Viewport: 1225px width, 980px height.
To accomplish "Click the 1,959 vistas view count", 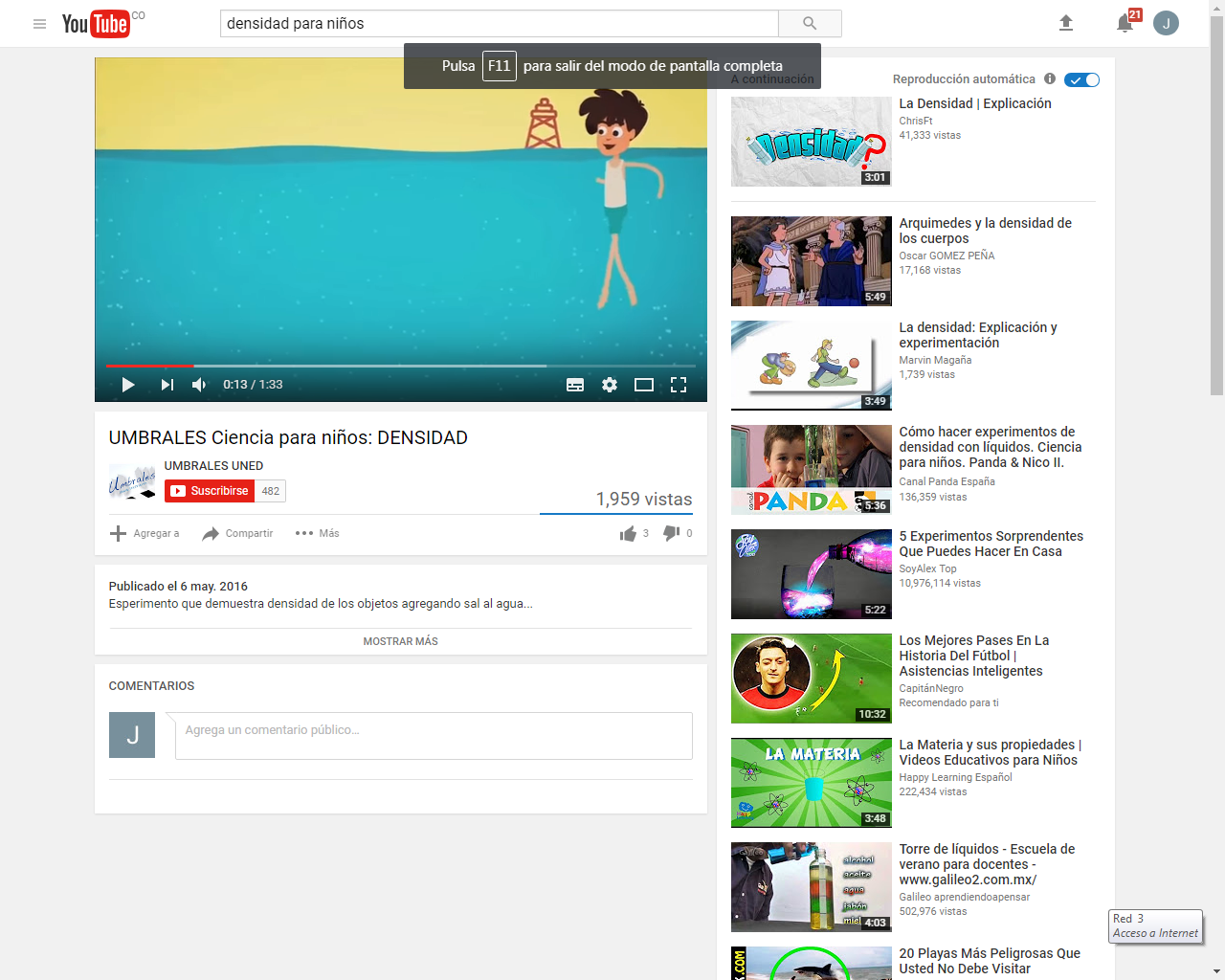I will tap(644, 499).
